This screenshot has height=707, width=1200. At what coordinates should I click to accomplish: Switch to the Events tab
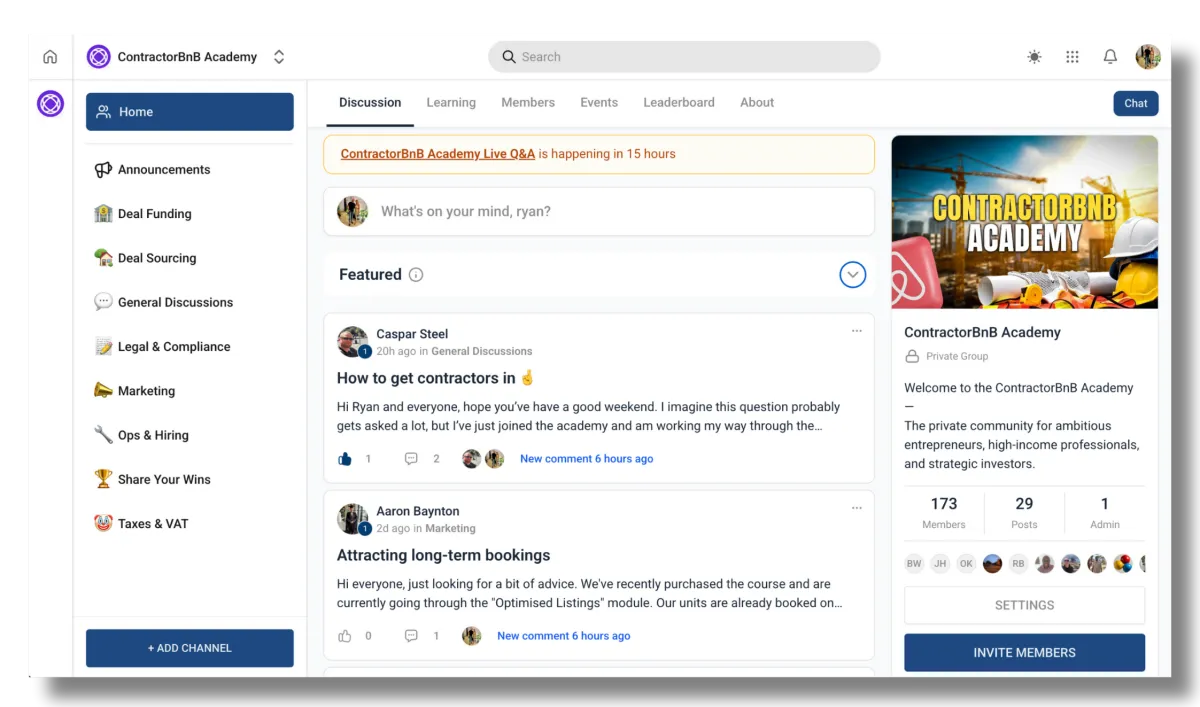click(x=599, y=102)
